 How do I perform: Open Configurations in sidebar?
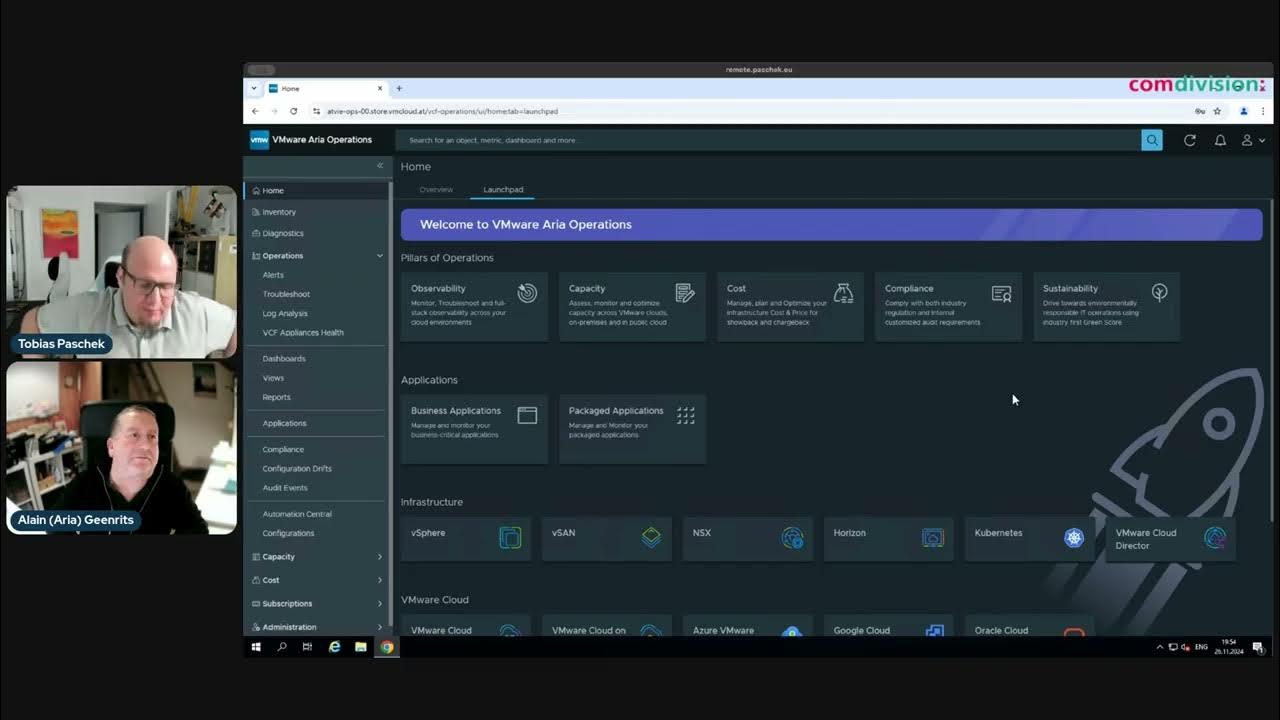[x=288, y=533]
